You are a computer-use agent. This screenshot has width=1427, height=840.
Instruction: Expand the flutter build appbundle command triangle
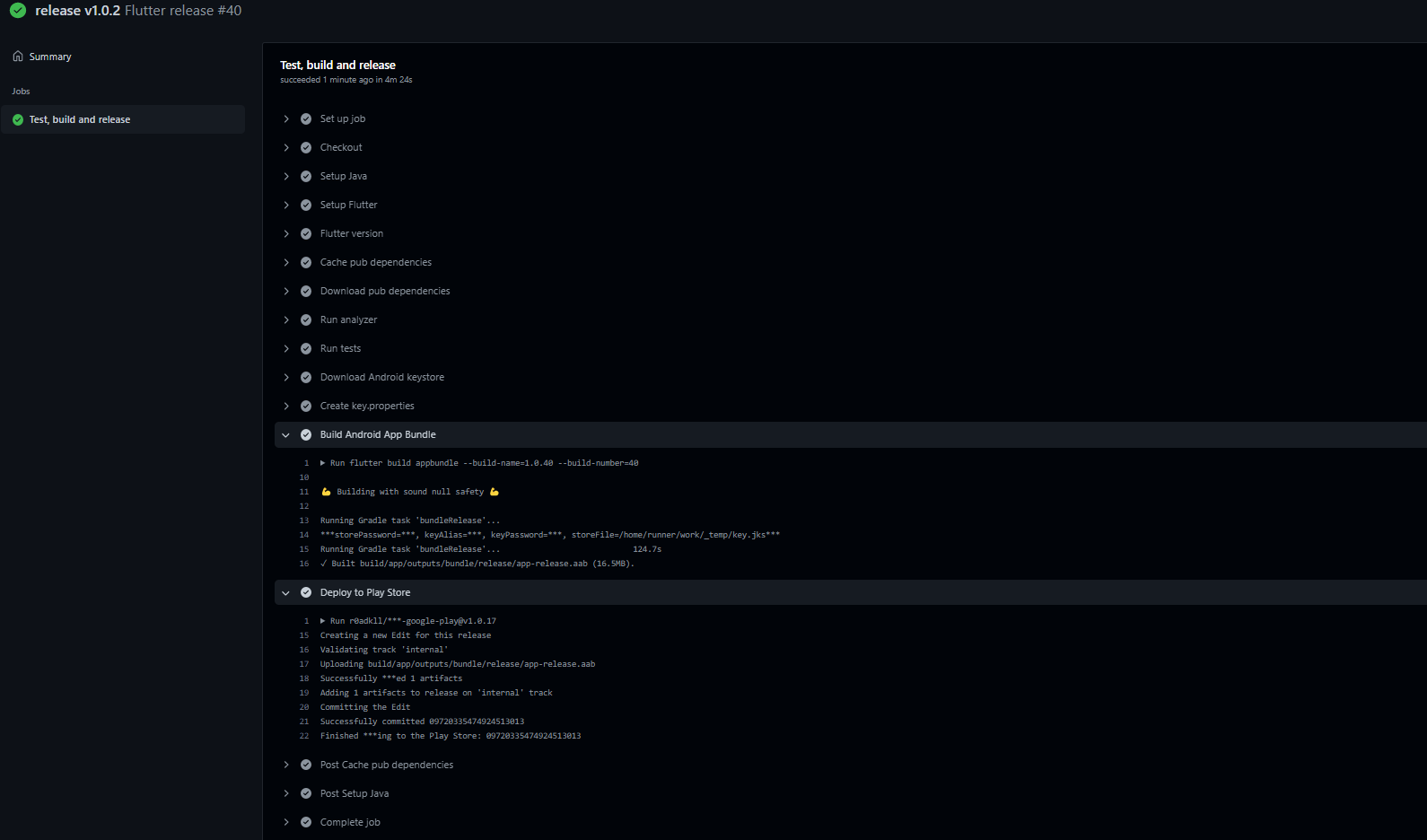tap(323, 463)
